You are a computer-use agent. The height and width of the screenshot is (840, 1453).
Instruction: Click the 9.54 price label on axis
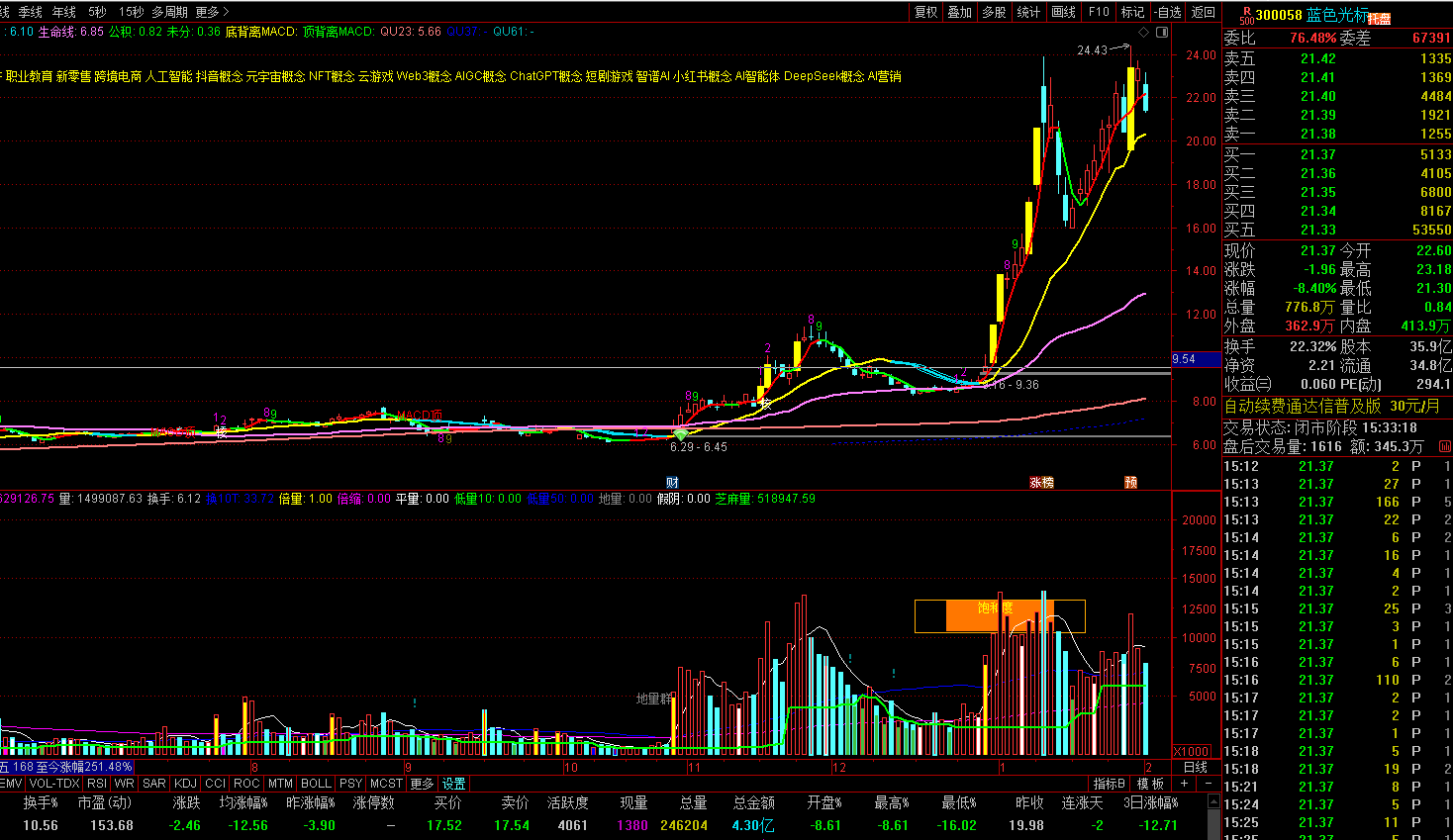[x=1184, y=359]
